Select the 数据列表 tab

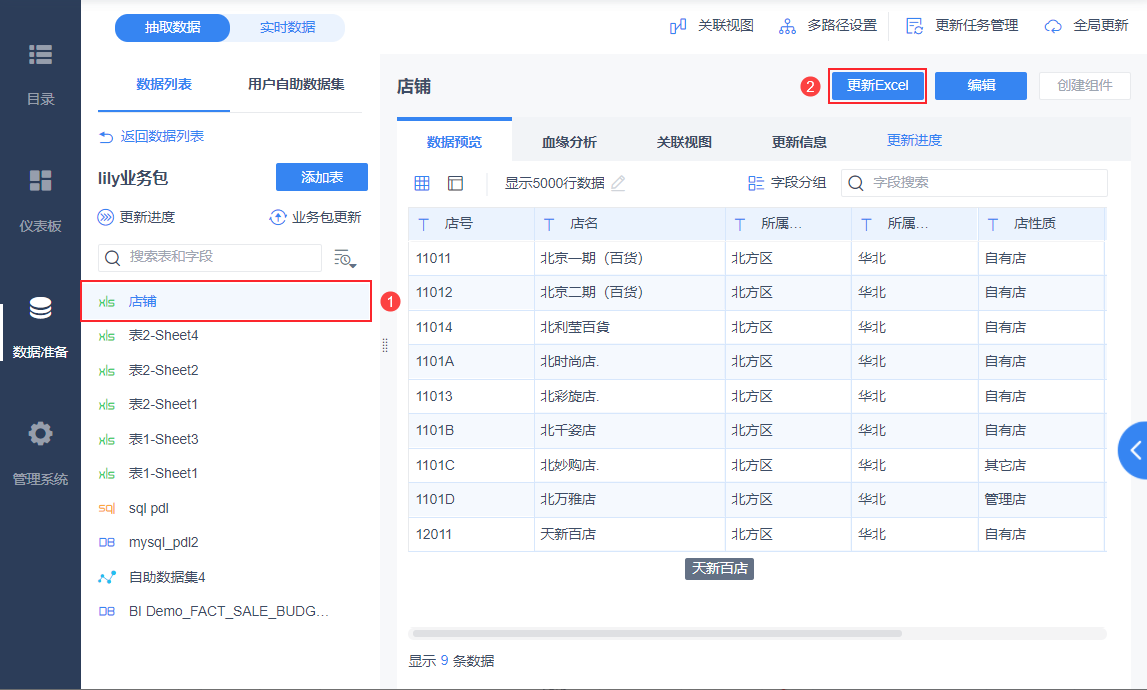(164, 85)
